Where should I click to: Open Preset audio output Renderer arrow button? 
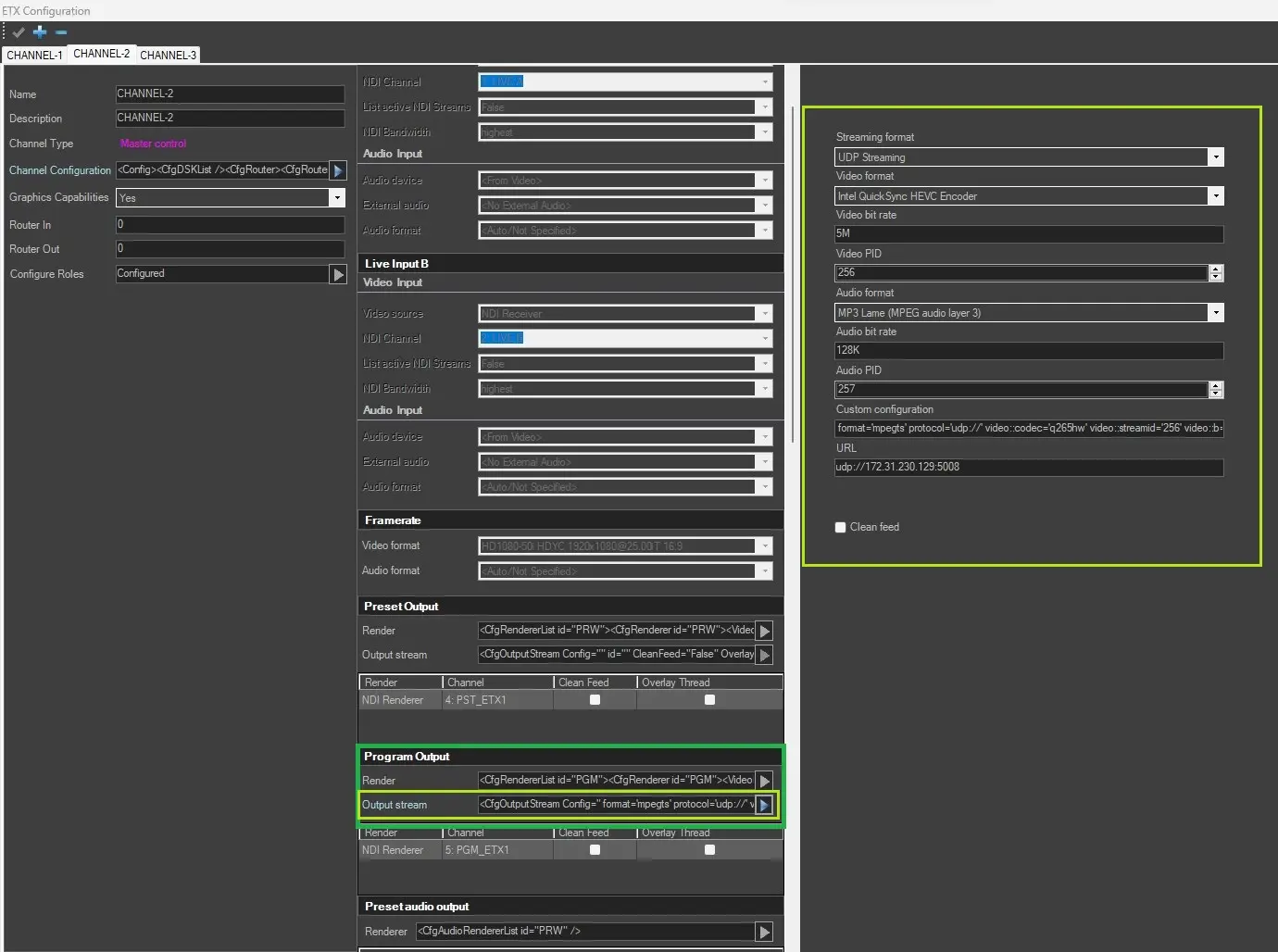pyautogui.click(x=764, y=932)
